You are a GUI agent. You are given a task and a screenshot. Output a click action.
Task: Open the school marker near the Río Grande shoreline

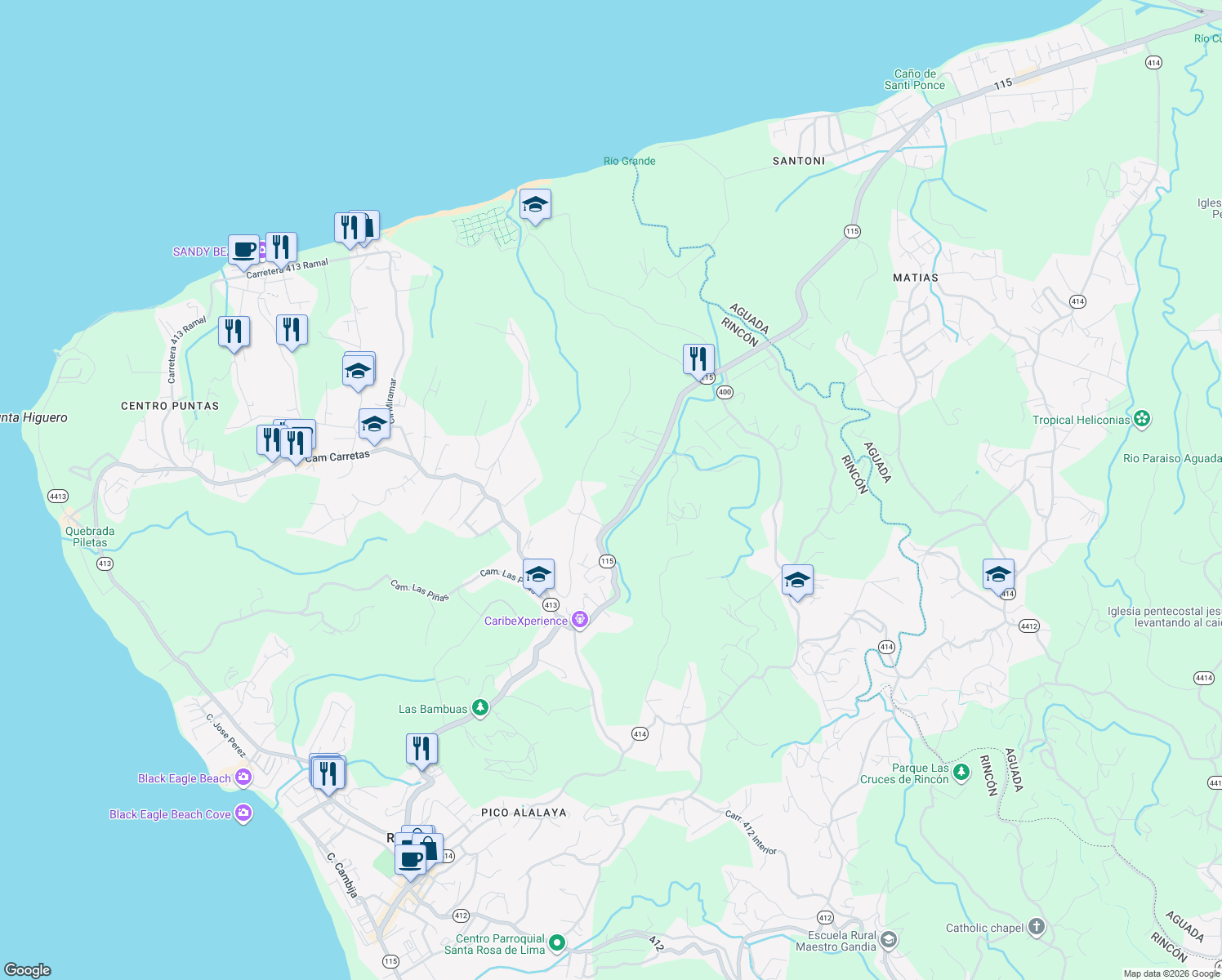click(535, 204)
